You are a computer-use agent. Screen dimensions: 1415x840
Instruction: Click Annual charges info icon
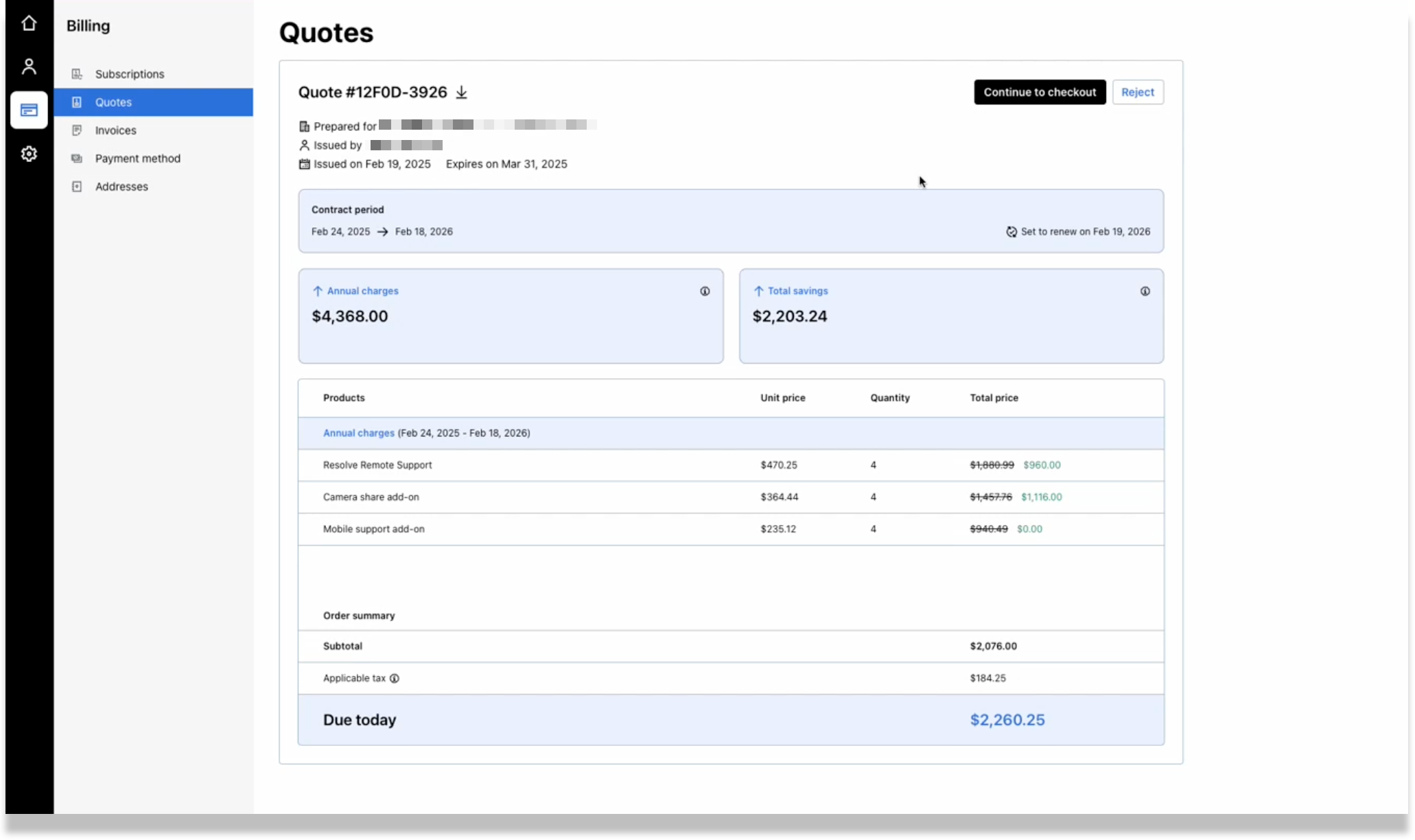click(x=705, y=291)
